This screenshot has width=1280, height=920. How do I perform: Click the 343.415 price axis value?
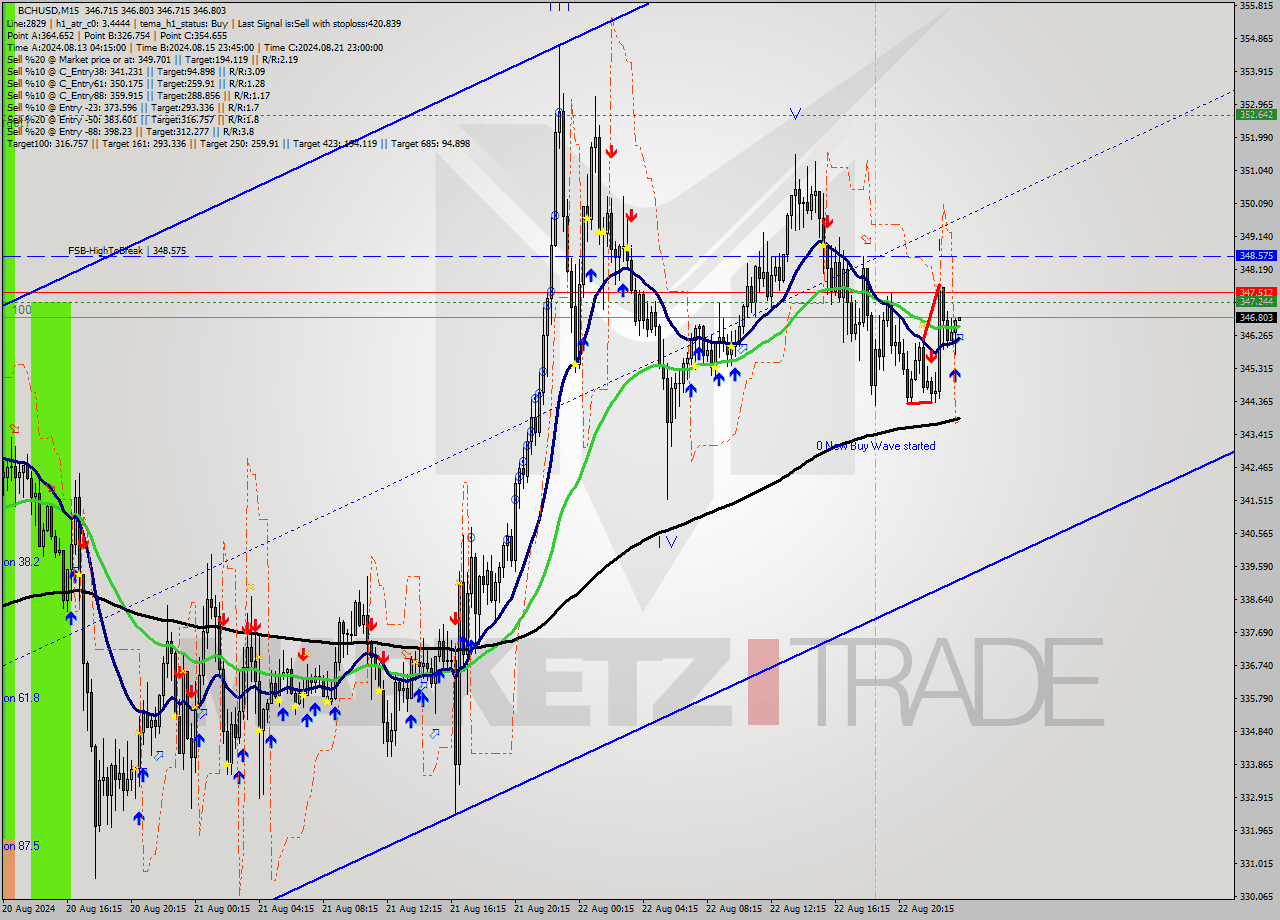tap(1256, 434)
